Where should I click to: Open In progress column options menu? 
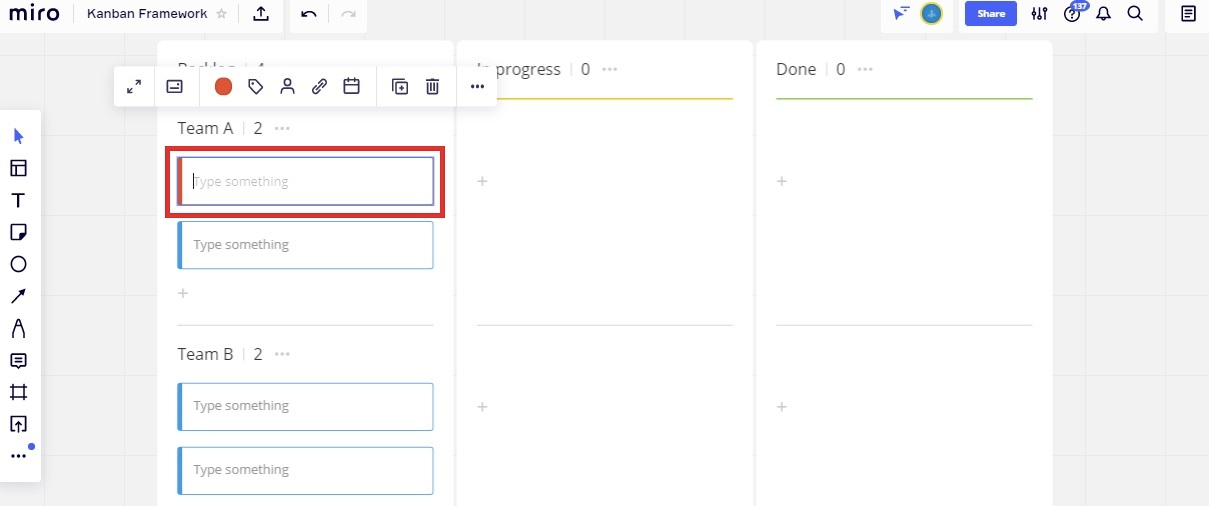[x=609, y=69]
